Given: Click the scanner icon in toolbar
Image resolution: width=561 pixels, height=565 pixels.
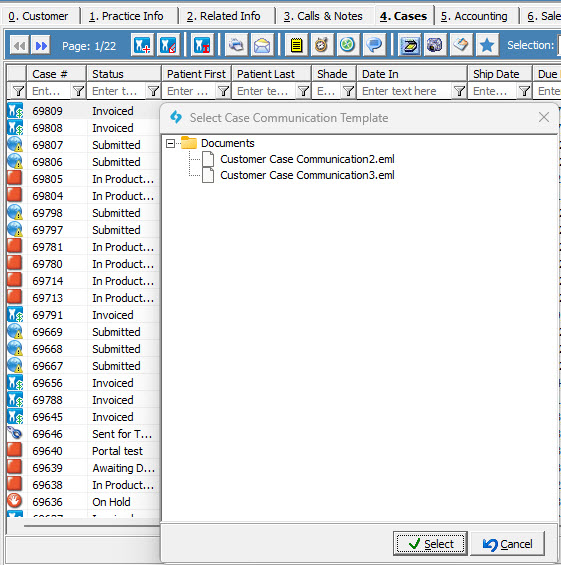Looking at the screenshot, I should tap(409, 45).
